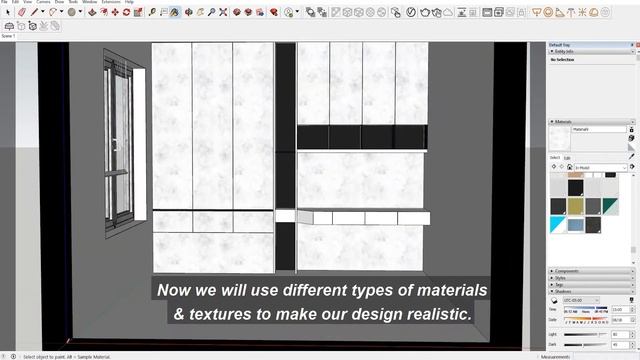Click the material name field
640x360 pixels.
[x=599, y=129]
